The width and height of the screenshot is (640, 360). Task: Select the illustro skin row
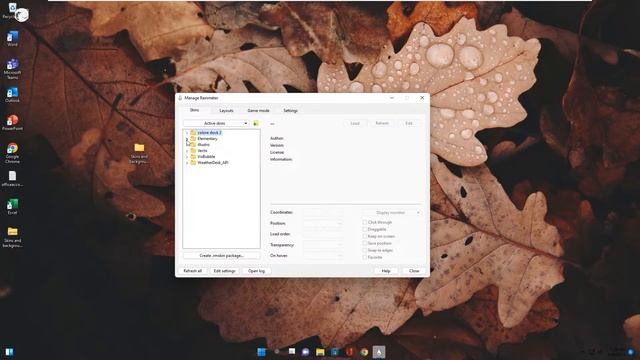tap(203, 145)
